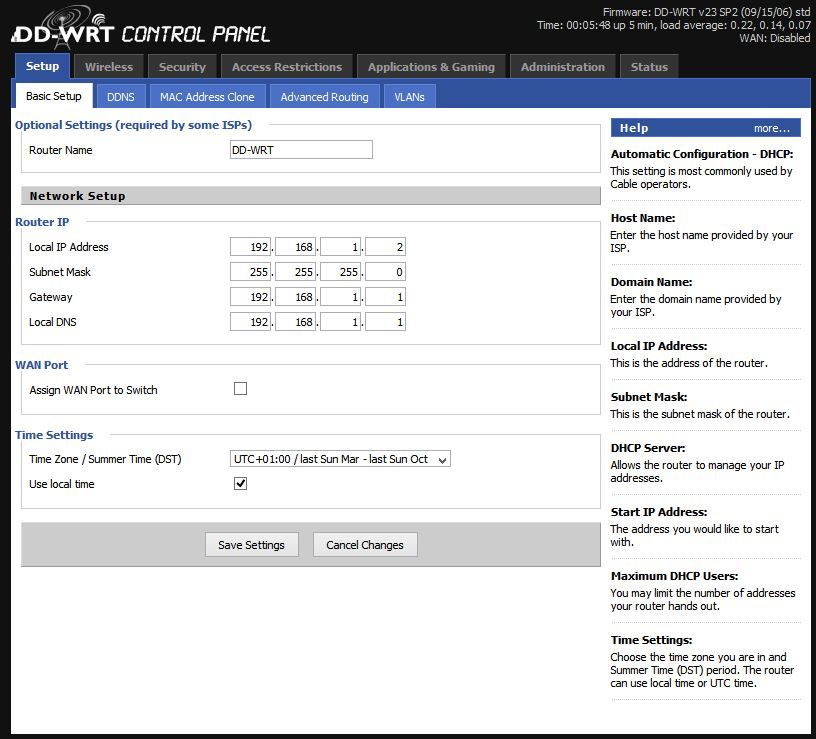
Task: Open the VLANs sub-tab
Action: point(409,97)
